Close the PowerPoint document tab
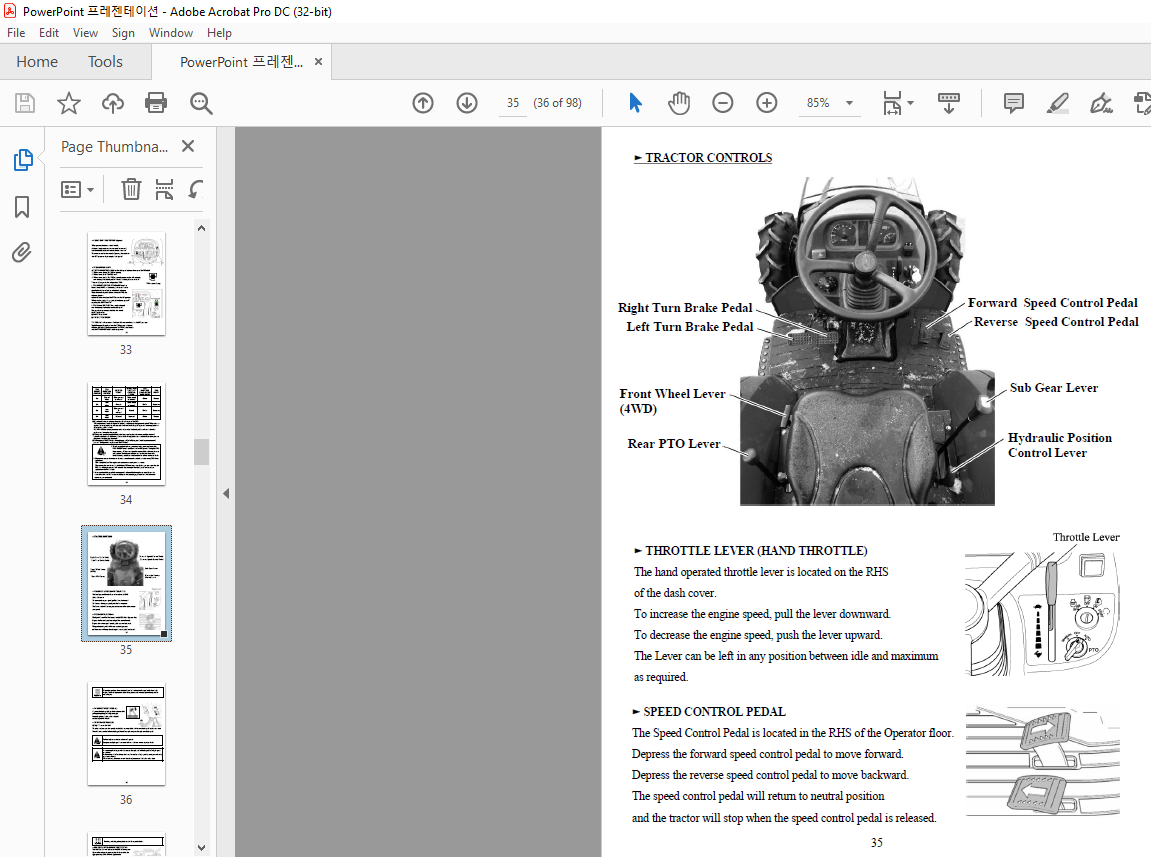The width and height of the screenshot is (1151, 857). click(319, 62)
